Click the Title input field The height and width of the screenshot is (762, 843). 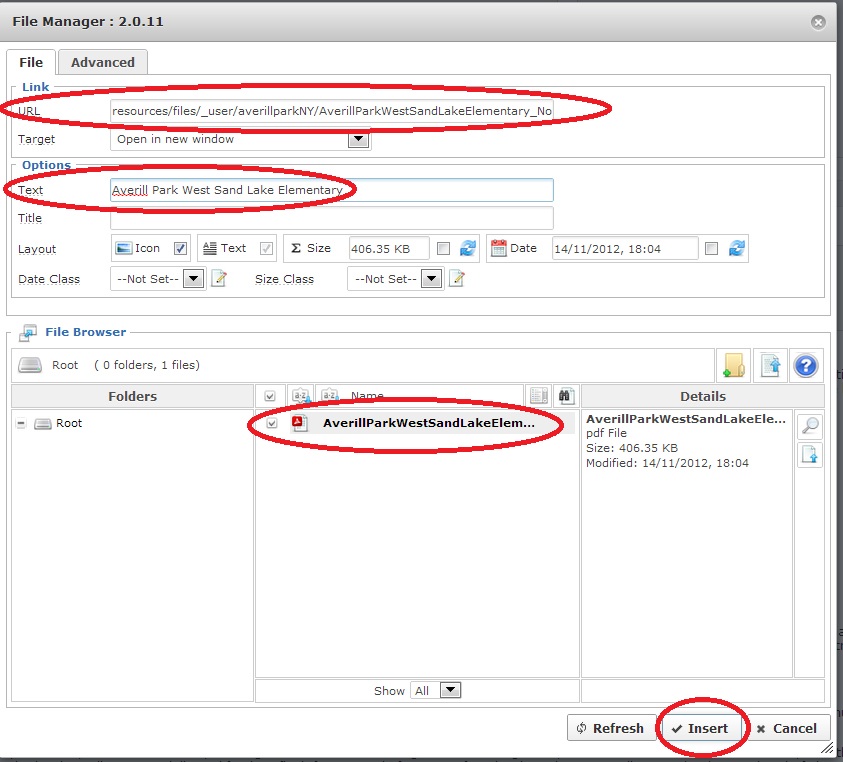(331, 218)
